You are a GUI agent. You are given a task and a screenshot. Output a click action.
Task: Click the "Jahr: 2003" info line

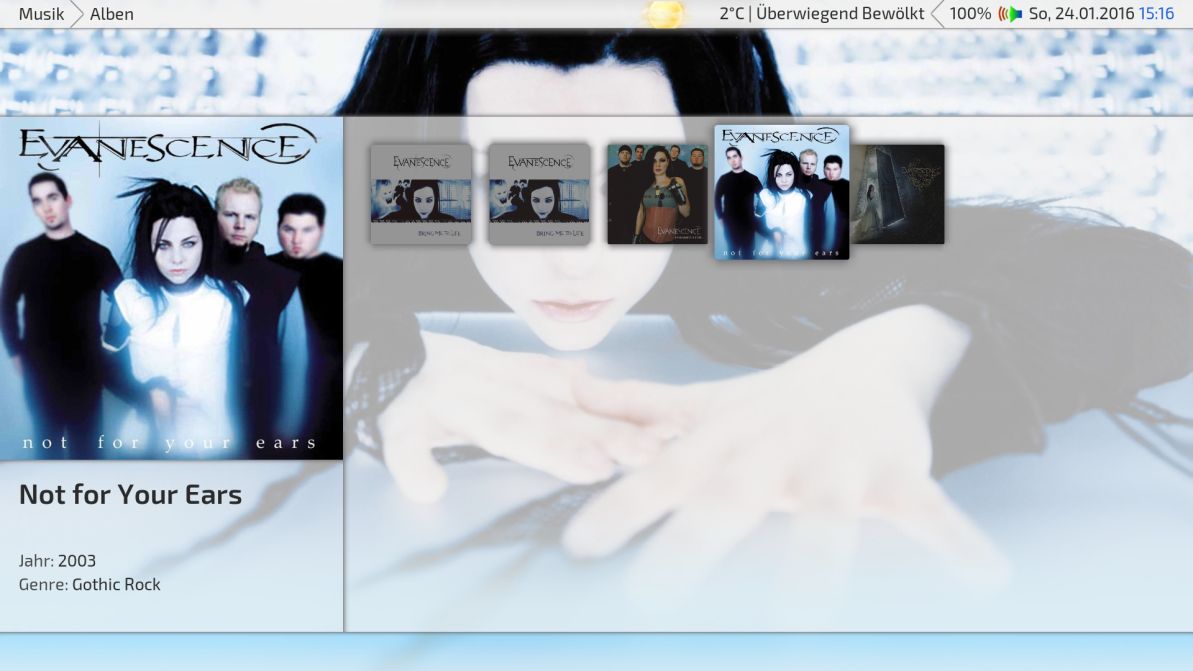[57, 561]
